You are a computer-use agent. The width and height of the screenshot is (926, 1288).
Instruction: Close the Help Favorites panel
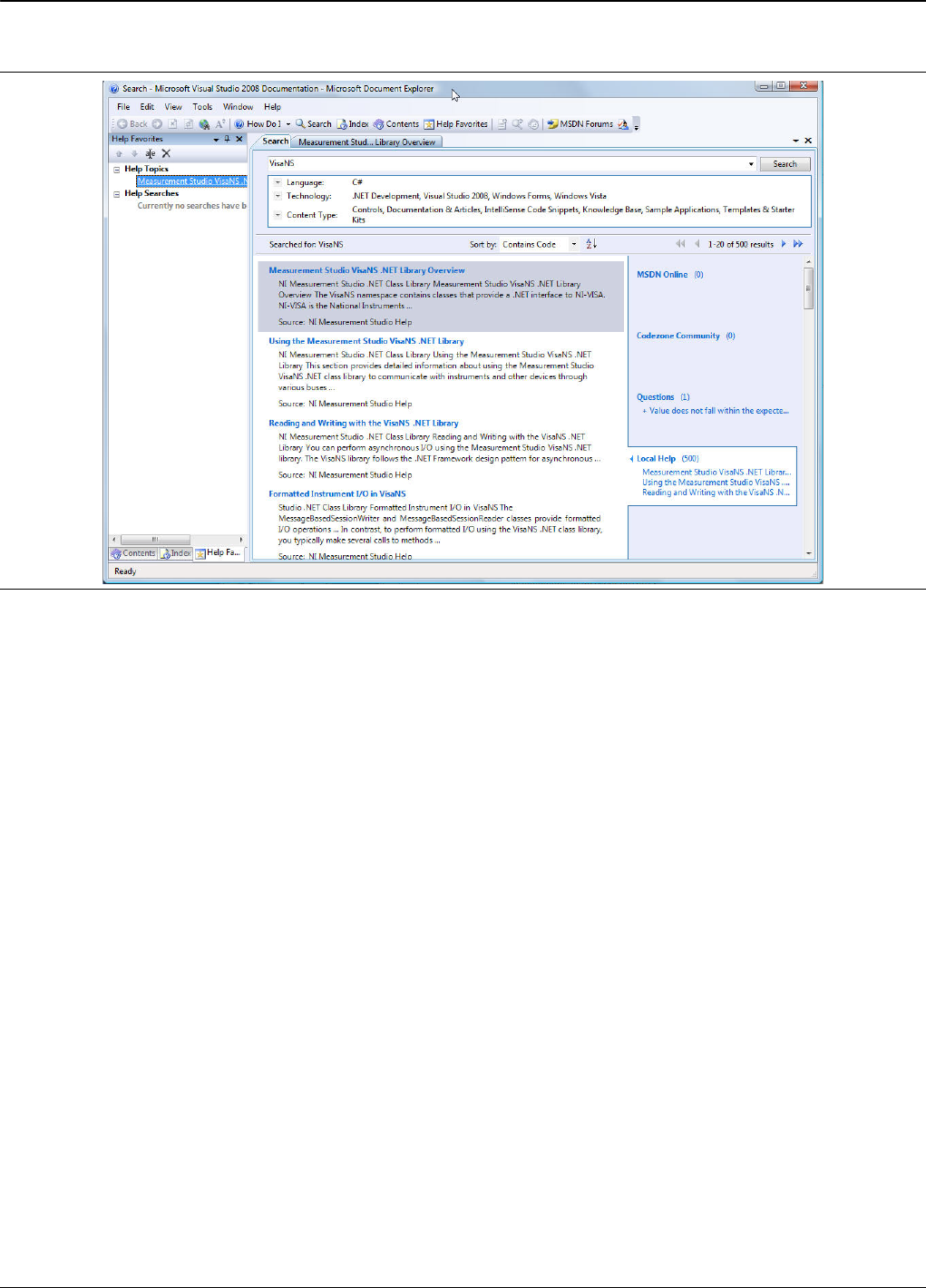239,140
